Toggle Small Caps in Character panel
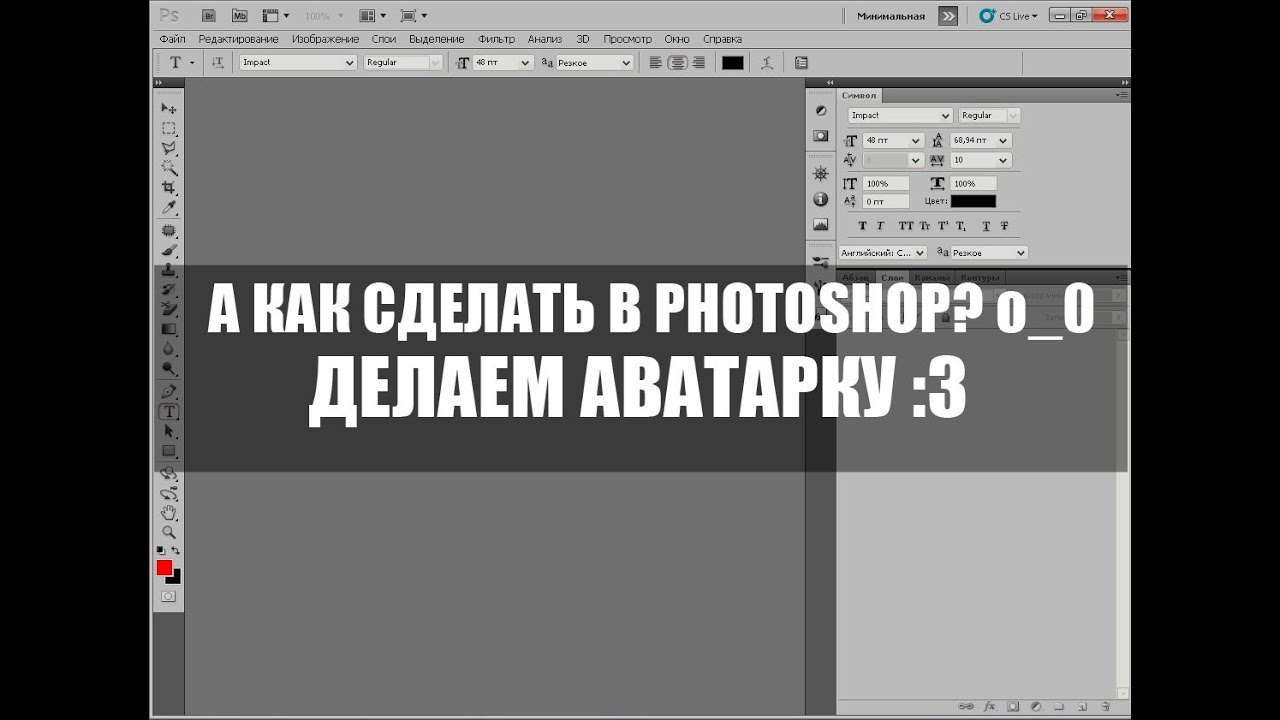Image resolution: width=1280 pixels, height=720 pixels. click(925, 227)
